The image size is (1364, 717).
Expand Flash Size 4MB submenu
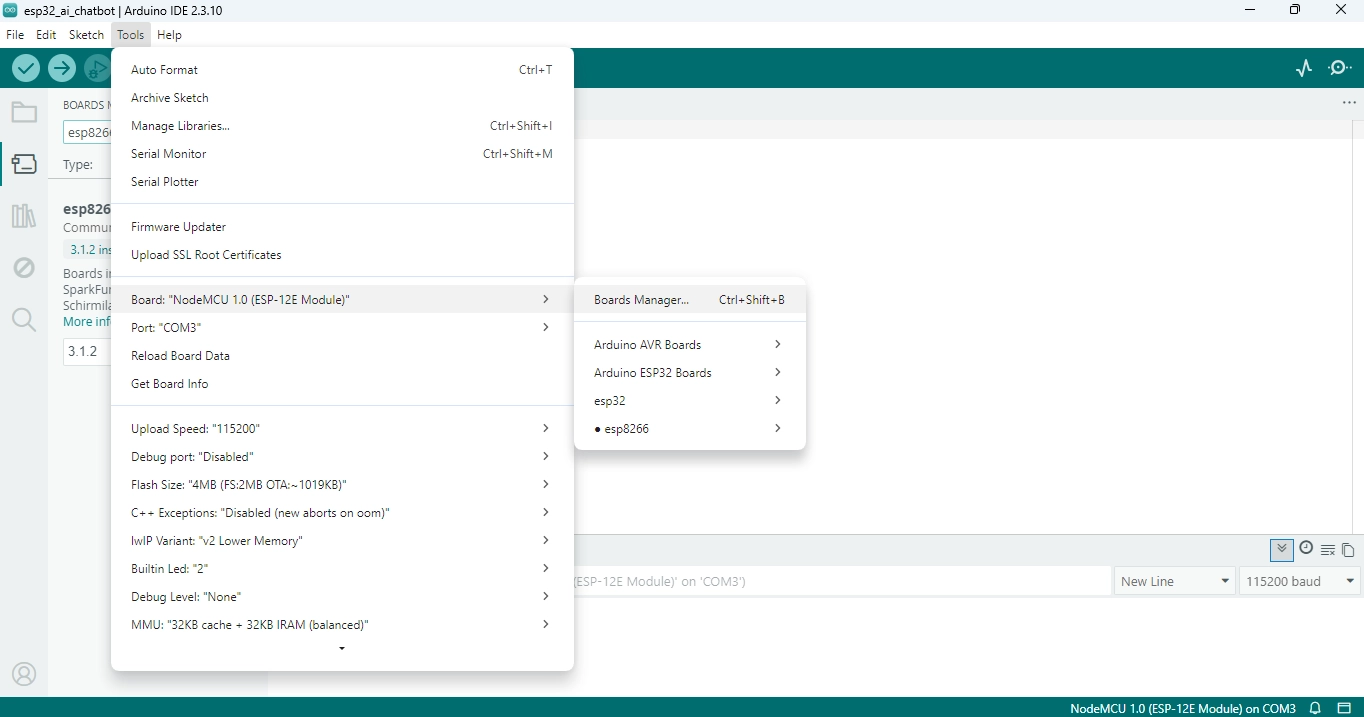tap(342, 484)
